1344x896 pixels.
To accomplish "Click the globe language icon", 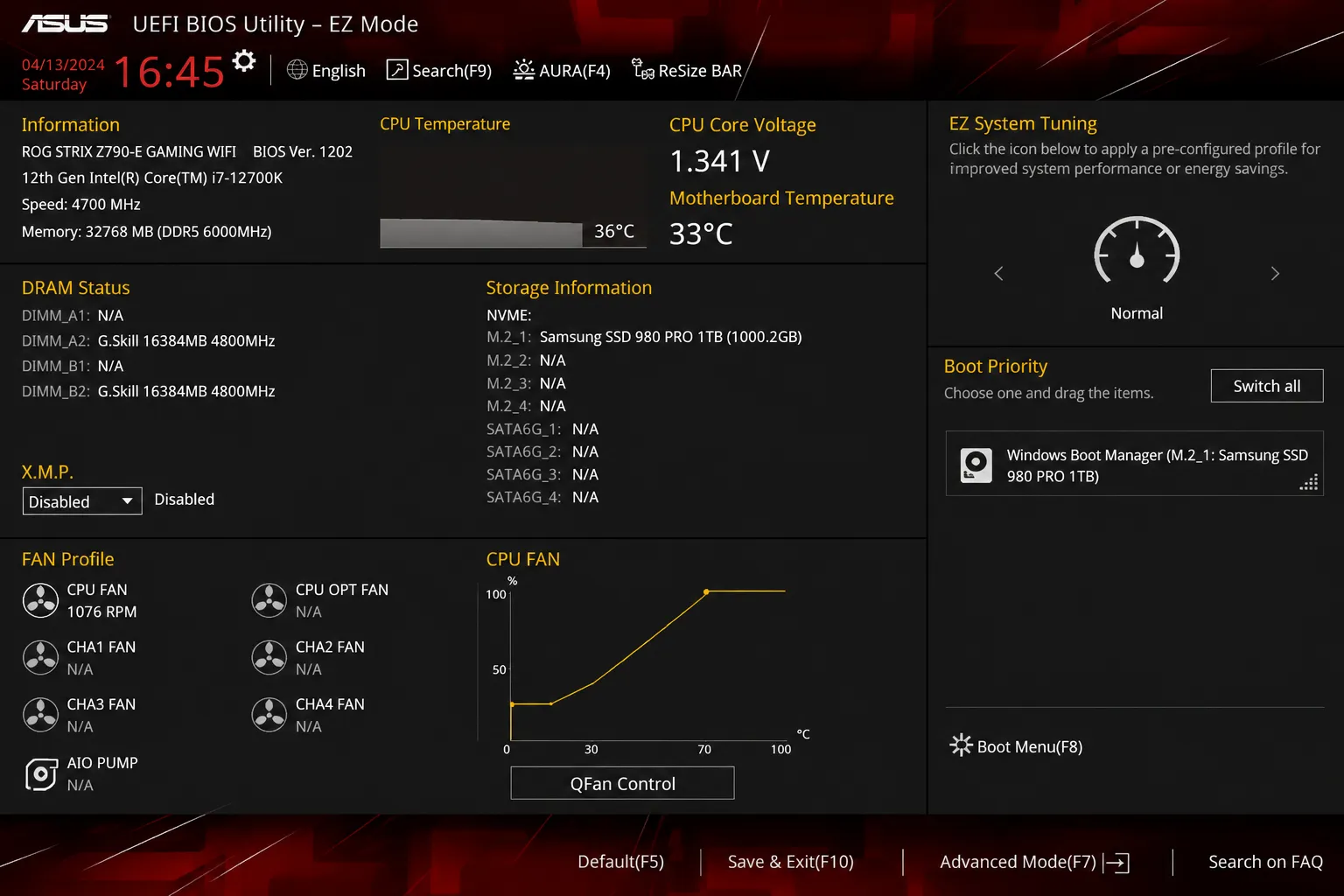I will pos(297,70).
